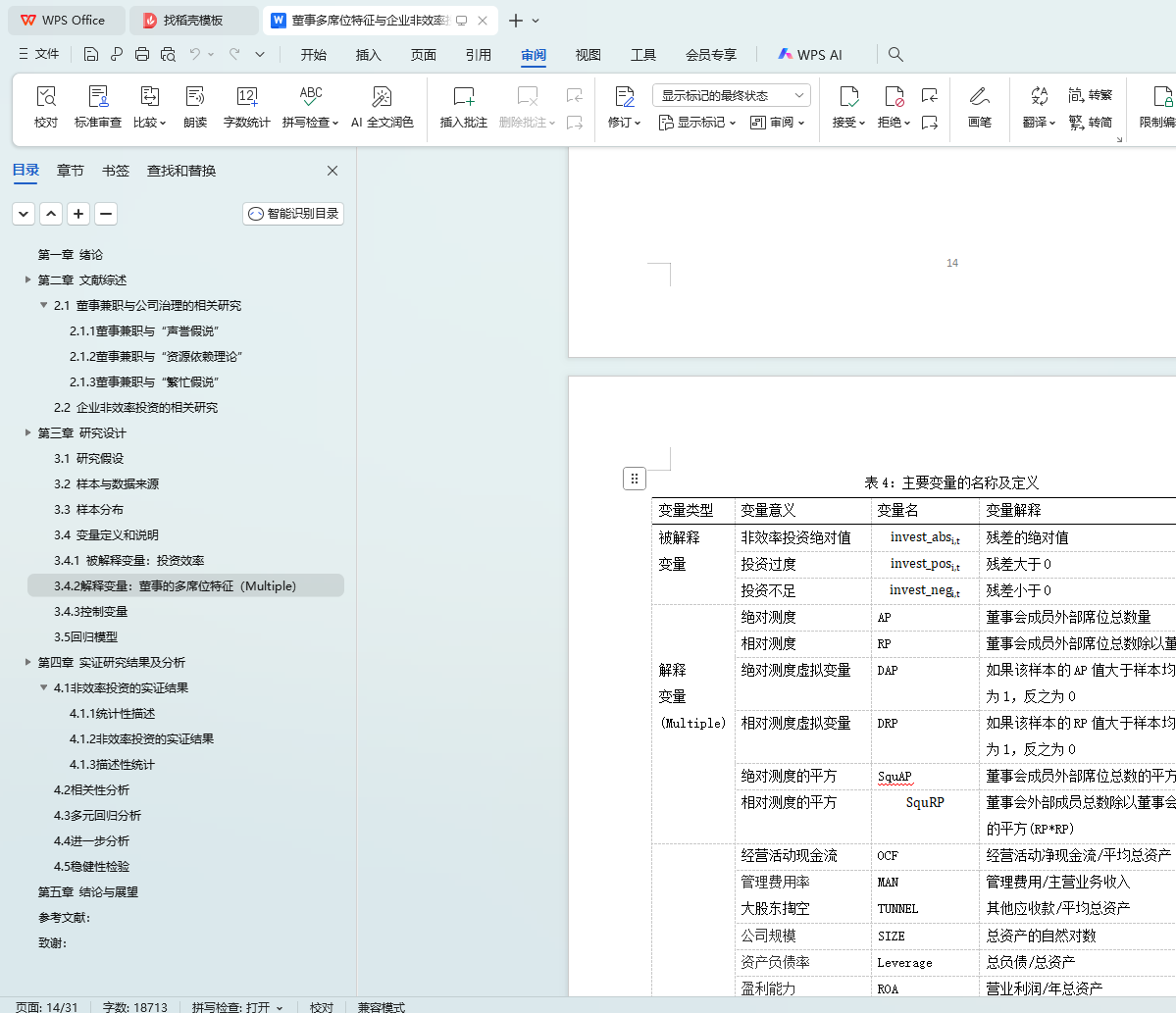Viewport: 1176px width, 1013px height.
Task: Convert text with 繁转简
Action: tap(1091, 123)
